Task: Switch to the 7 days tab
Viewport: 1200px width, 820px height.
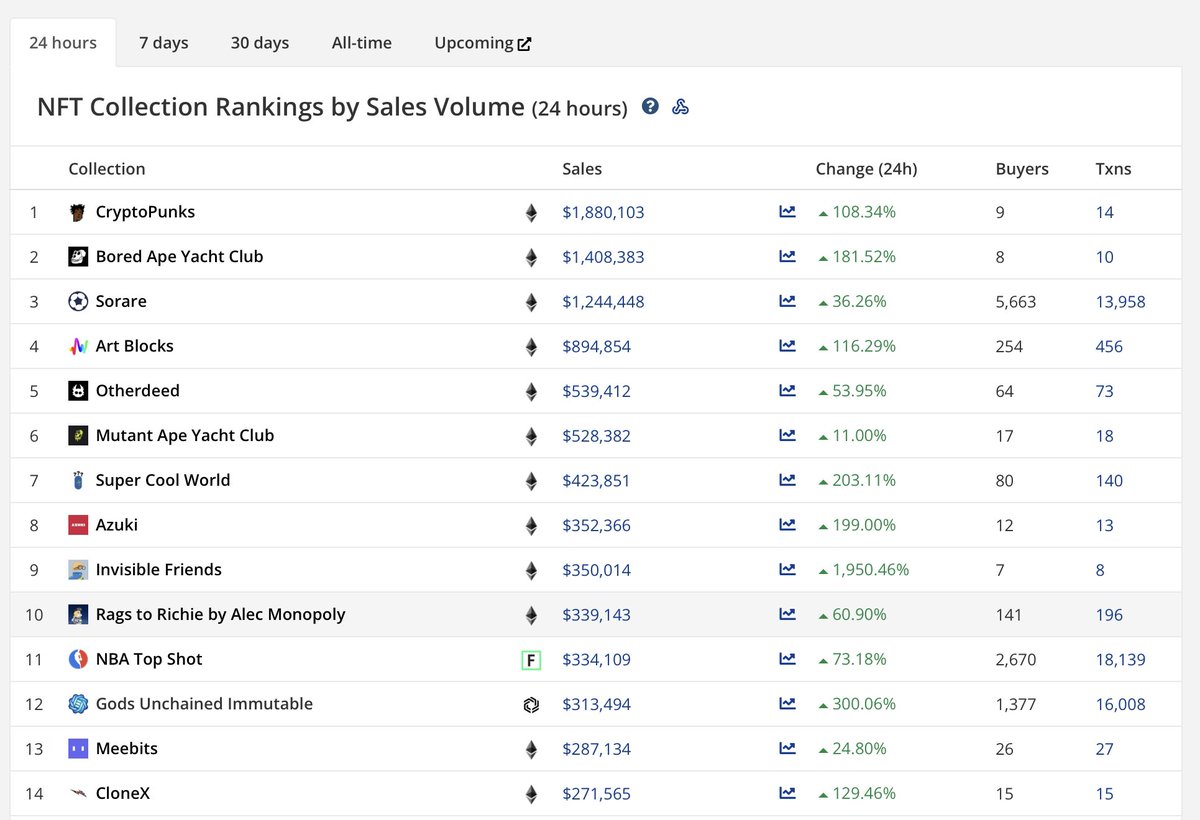Action: click(164, 42)
